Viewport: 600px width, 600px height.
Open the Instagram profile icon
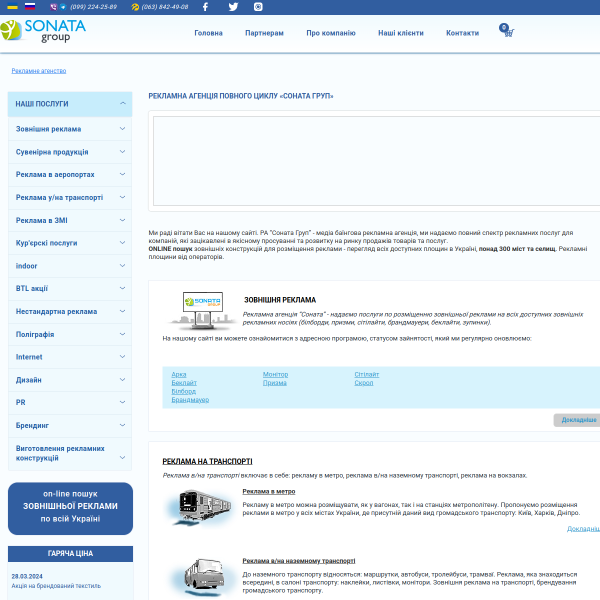click(258, 7)
